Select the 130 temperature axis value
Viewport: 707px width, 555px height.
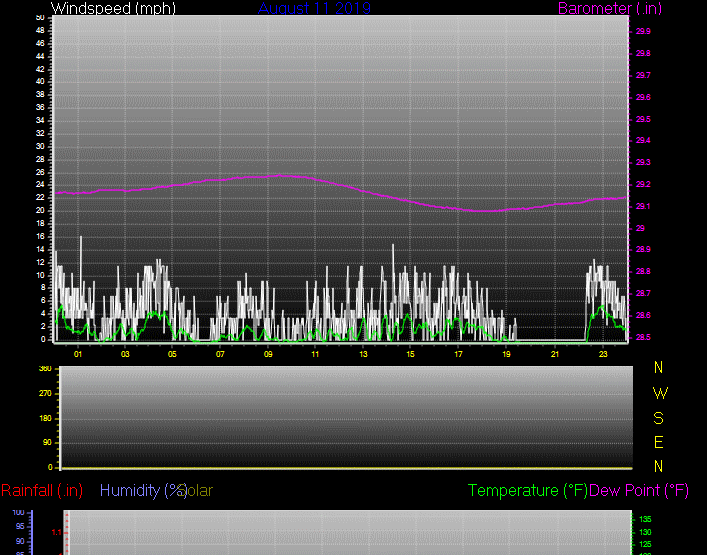click(x=646, y=532)
